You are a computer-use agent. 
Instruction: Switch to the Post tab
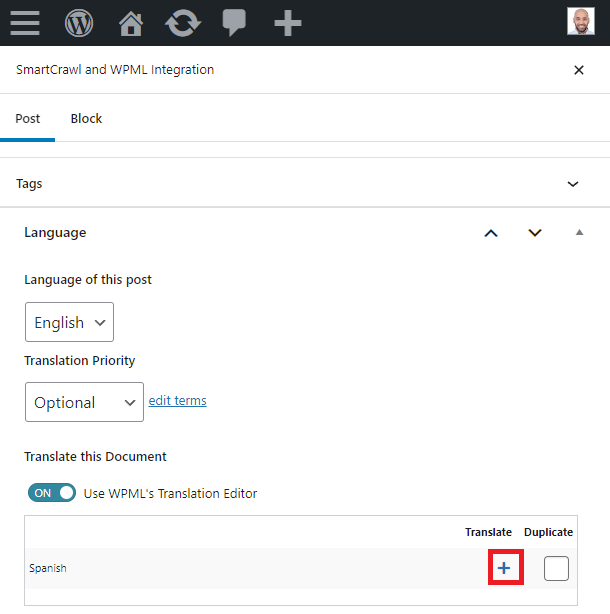pyautogui.click(x=27, y=119)
